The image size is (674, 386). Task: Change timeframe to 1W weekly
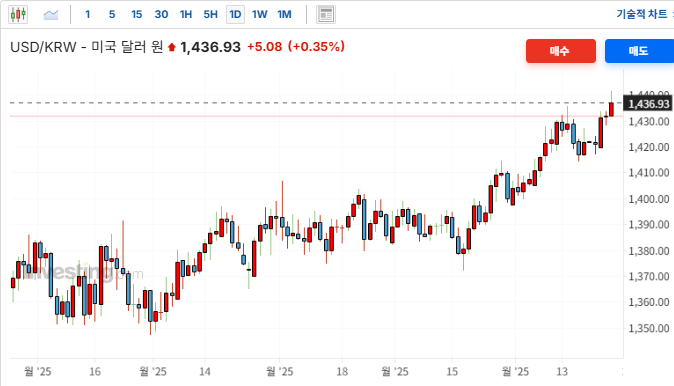pyautogui.click(x=260, y=15)
